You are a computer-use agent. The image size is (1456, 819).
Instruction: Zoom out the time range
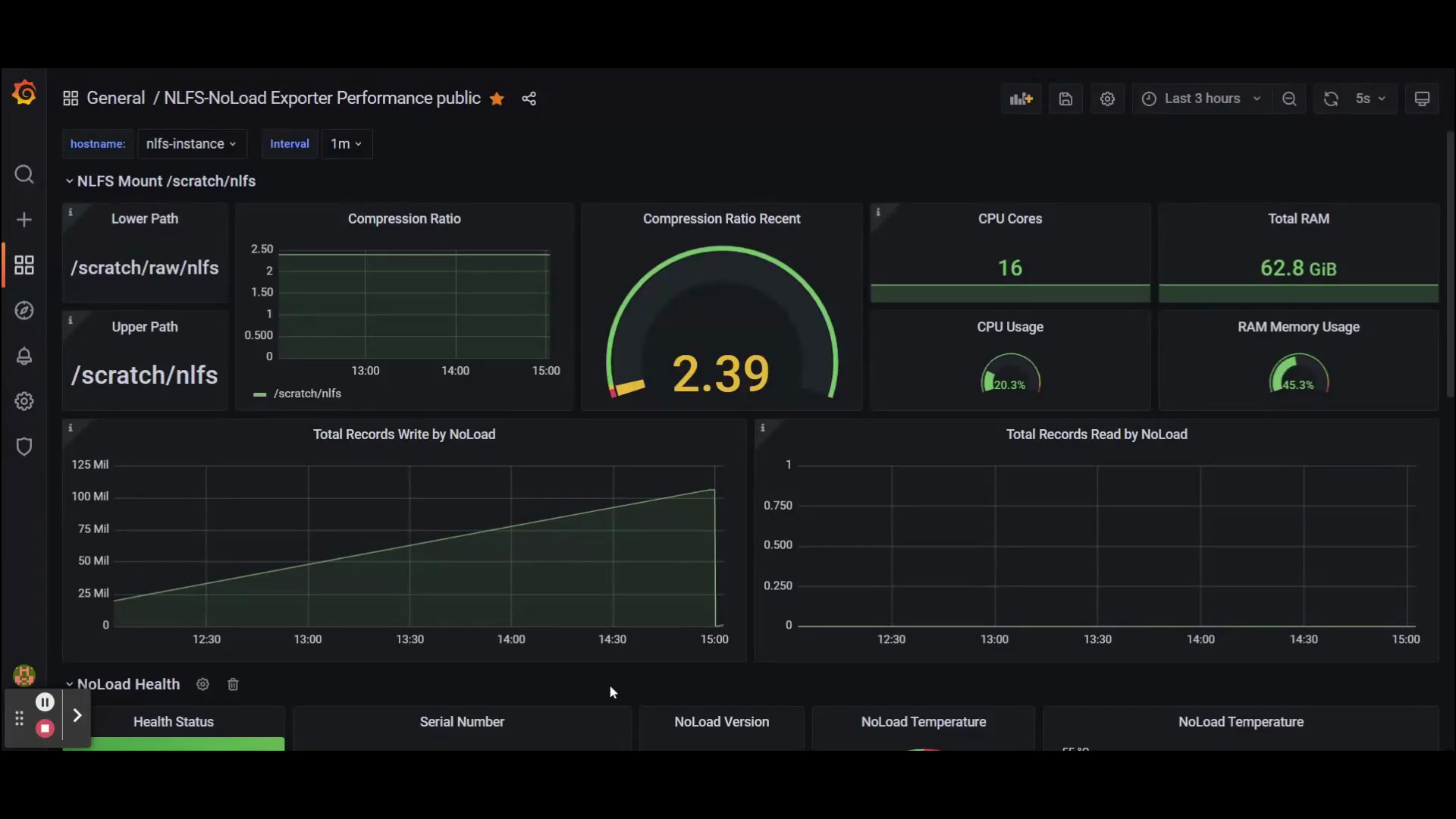[x=1289, y=99]
